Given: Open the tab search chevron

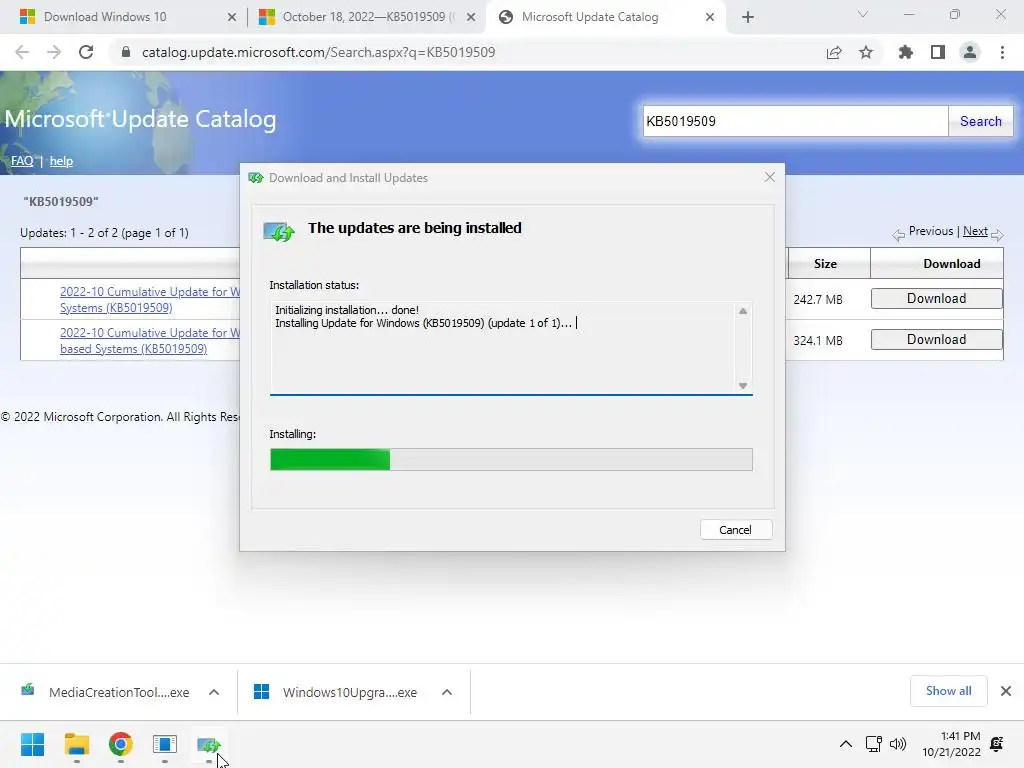Looking at the screenshot, I should pyautogui.click(x=863, y=14).
